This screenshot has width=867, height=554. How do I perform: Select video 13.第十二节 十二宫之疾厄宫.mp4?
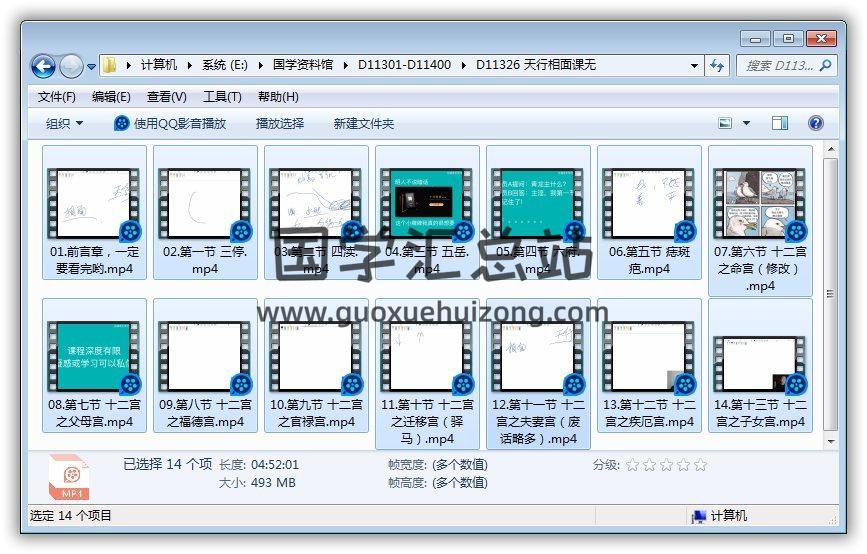(x=649, y=365)
